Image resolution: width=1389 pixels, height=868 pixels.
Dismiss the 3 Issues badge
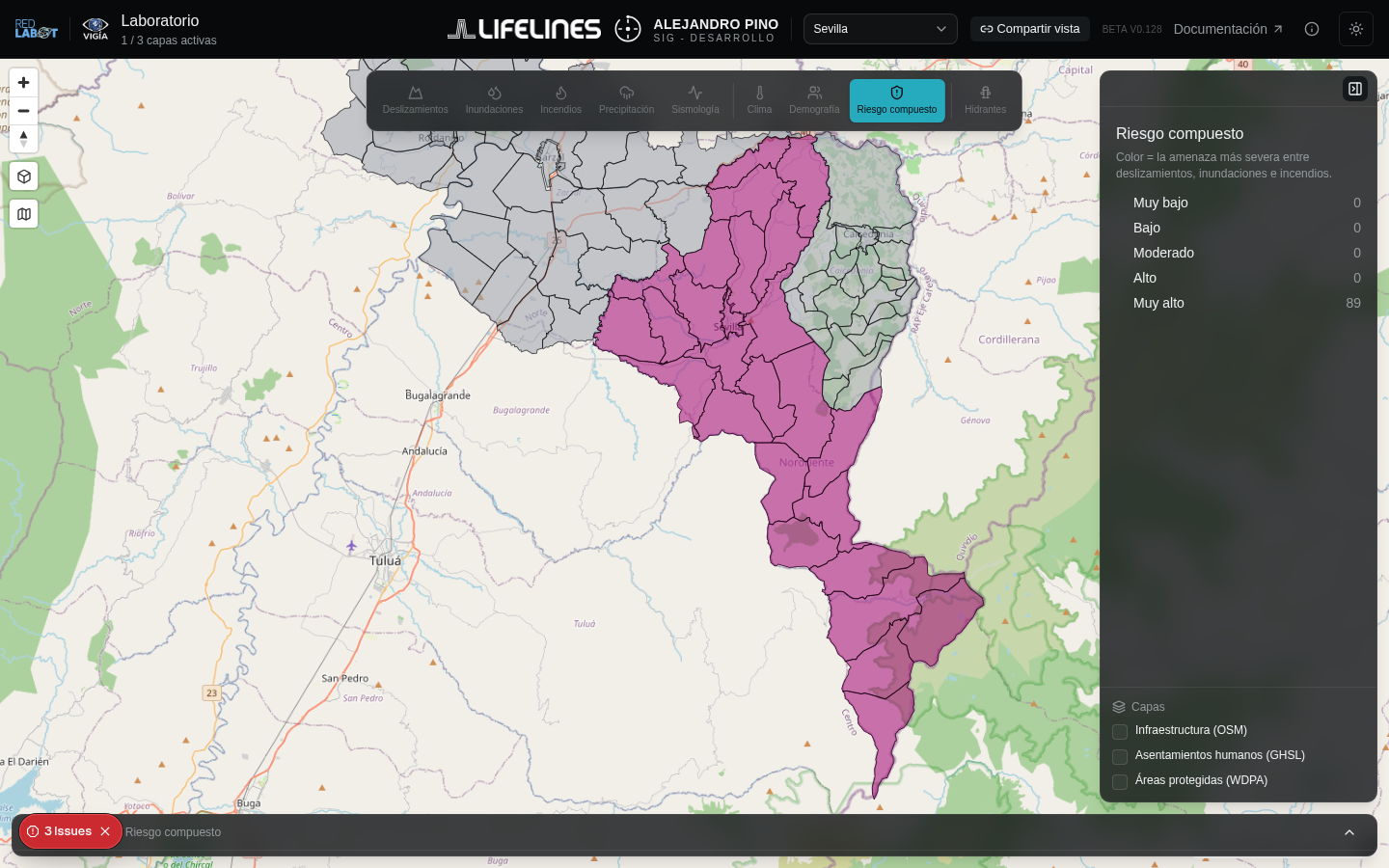pyautogui.click(x=105, y=831)
